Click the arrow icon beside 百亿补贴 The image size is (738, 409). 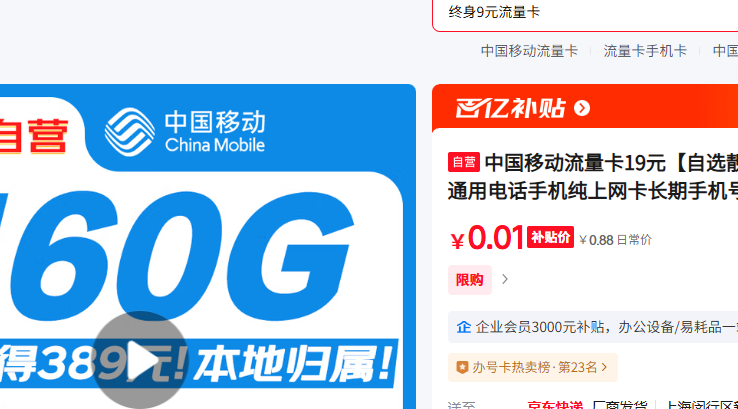click(582, 108)
